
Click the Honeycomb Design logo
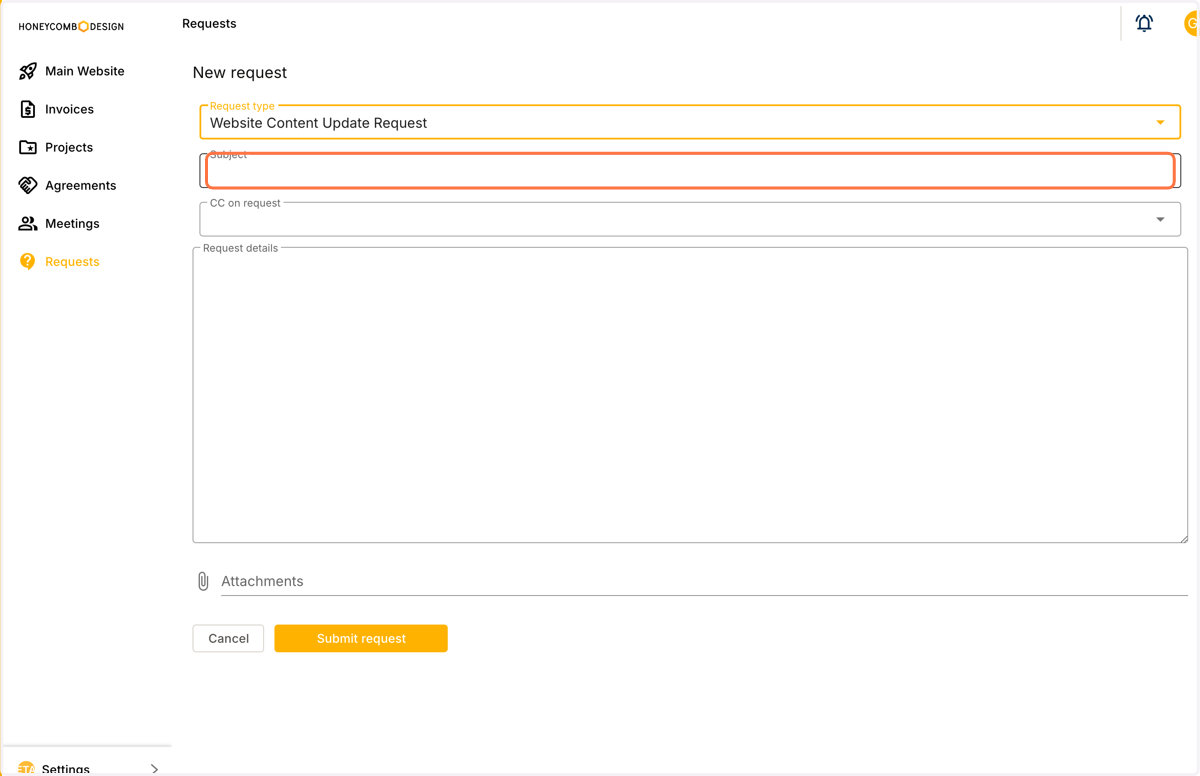pos(71,27)
